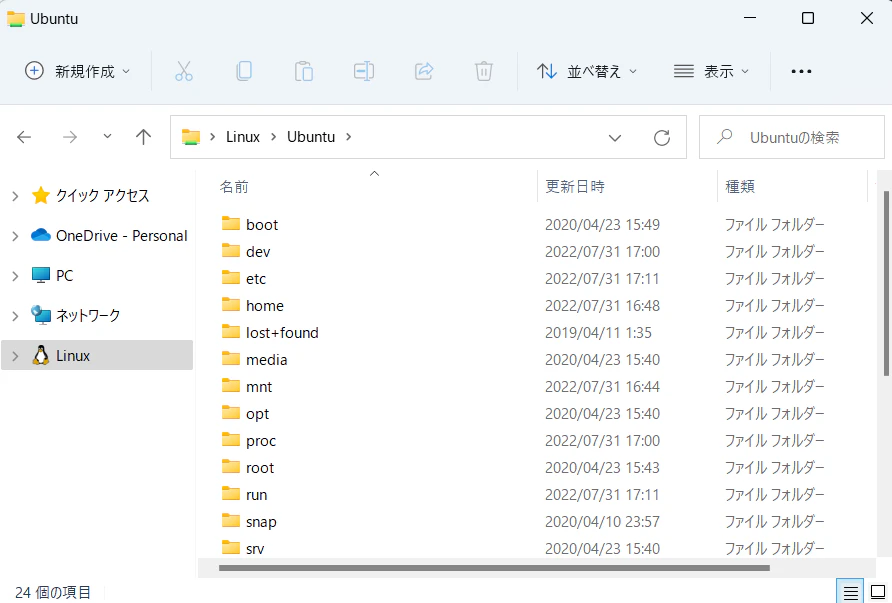Open the three-dot See more menu
Screen dimensions: 892x603
801,71
